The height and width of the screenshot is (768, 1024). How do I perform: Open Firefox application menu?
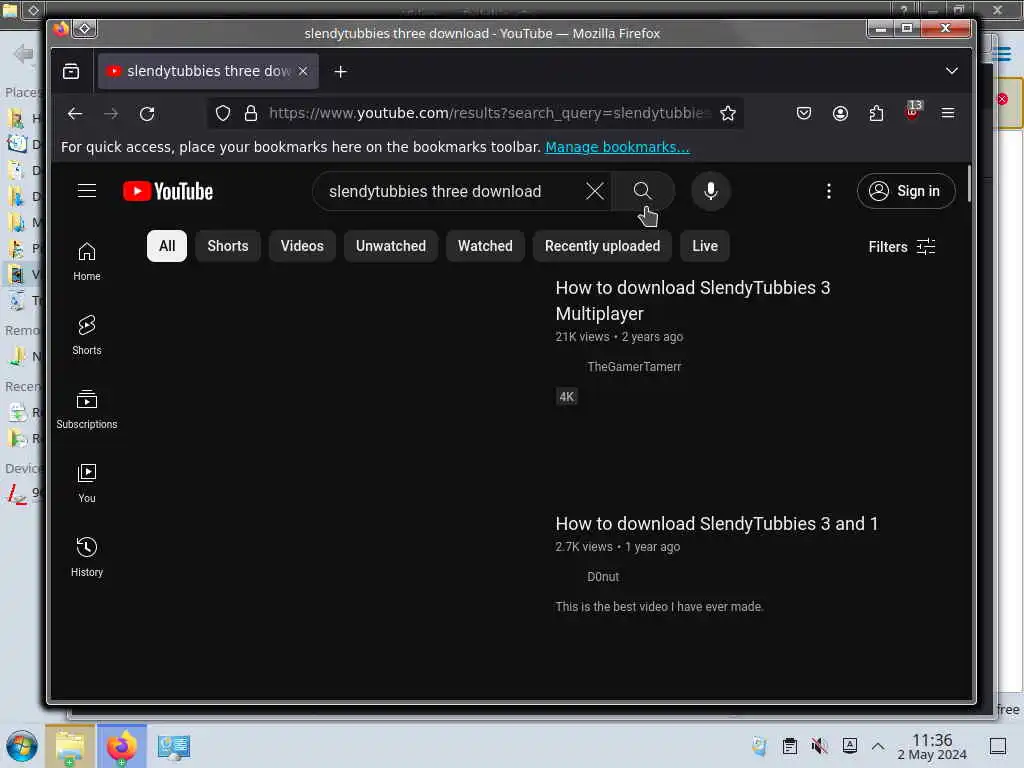(948, 114)
